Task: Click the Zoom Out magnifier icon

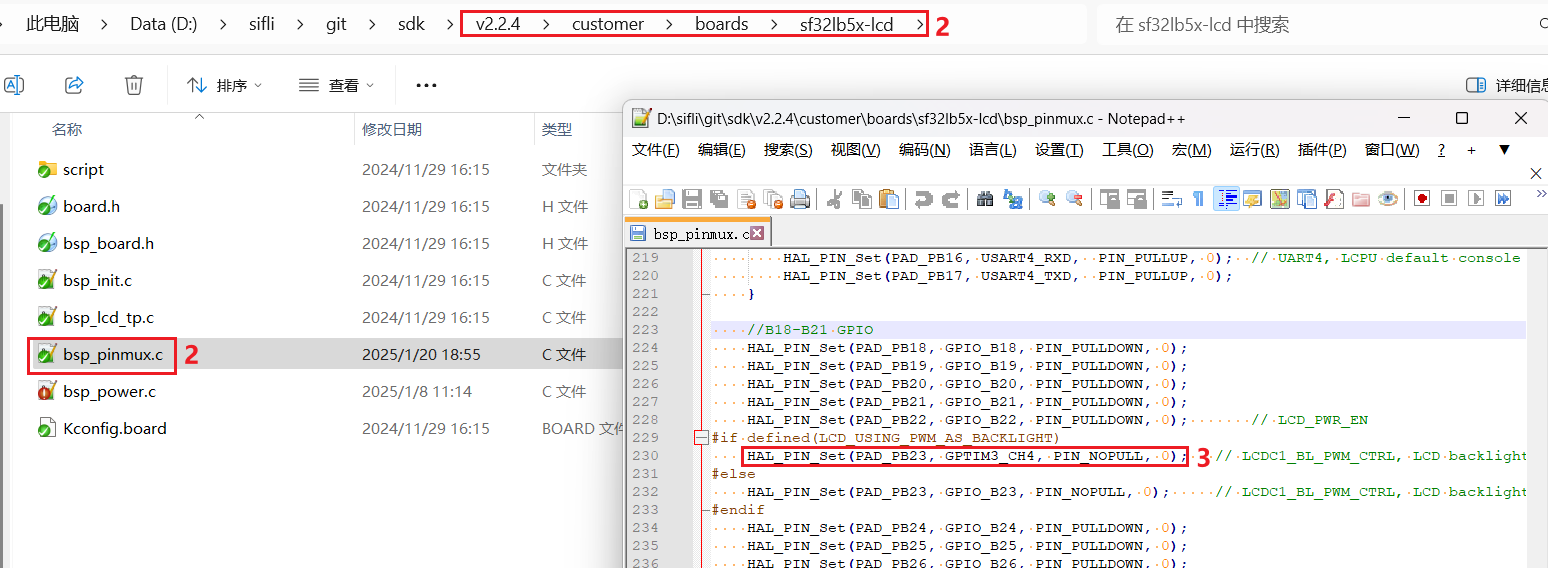Action: click(x=1075, y=199)
